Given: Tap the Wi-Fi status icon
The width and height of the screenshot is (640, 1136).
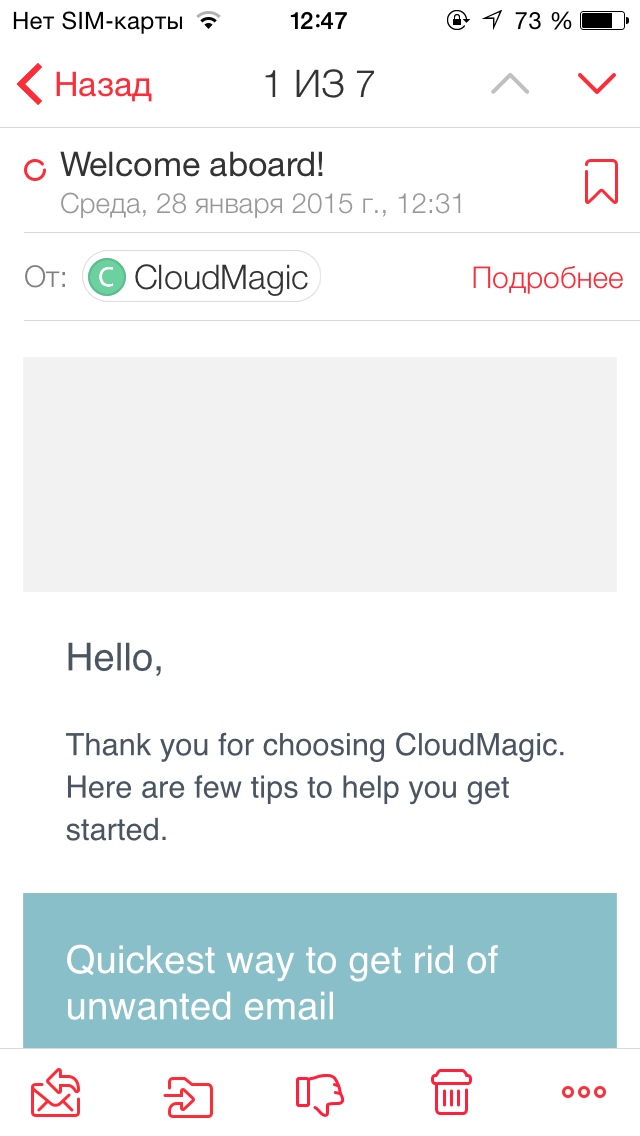Looking at the screenshot, I should click(x=210, y=22).
